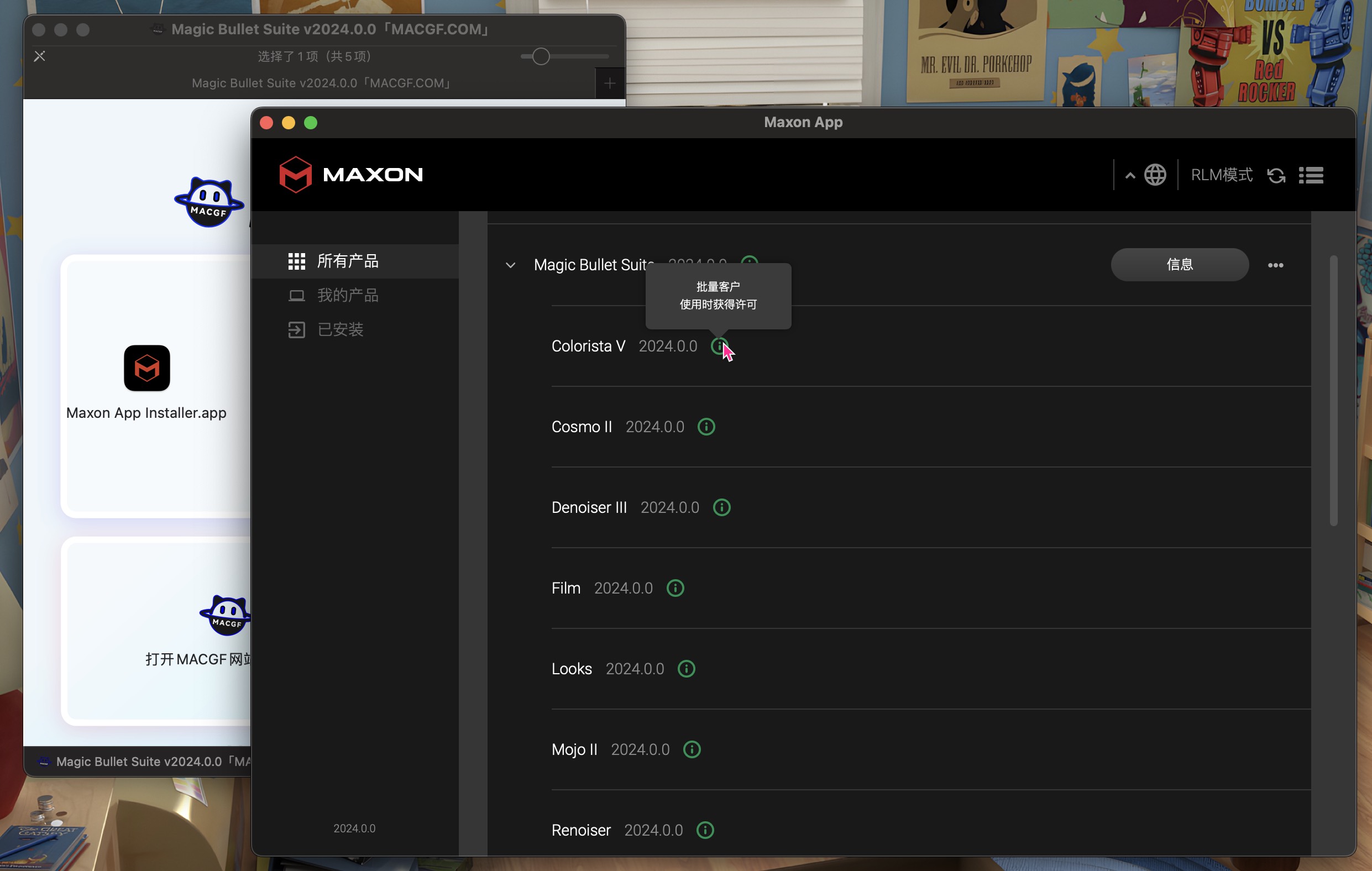Click the Renoiser info icon
Screen dimensions: 1372x871
(705, 830)
